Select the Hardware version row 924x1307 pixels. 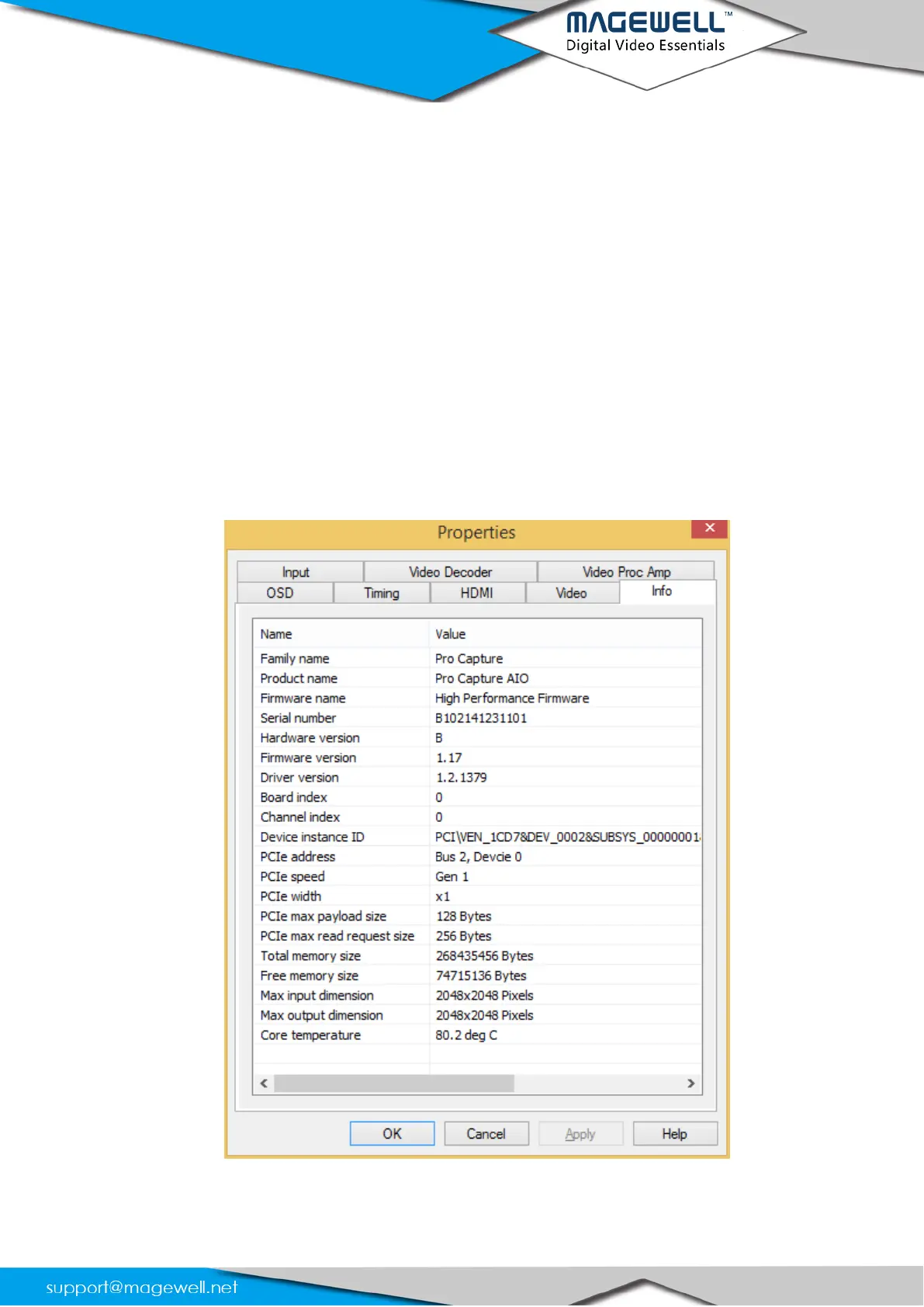click(x=478, y=738)
